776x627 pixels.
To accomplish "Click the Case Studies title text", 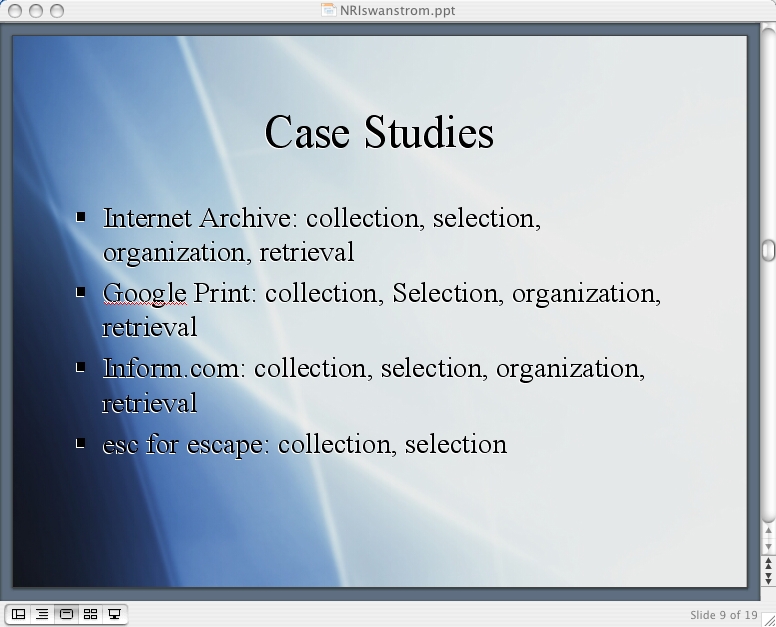I will [x=379, y=133].
